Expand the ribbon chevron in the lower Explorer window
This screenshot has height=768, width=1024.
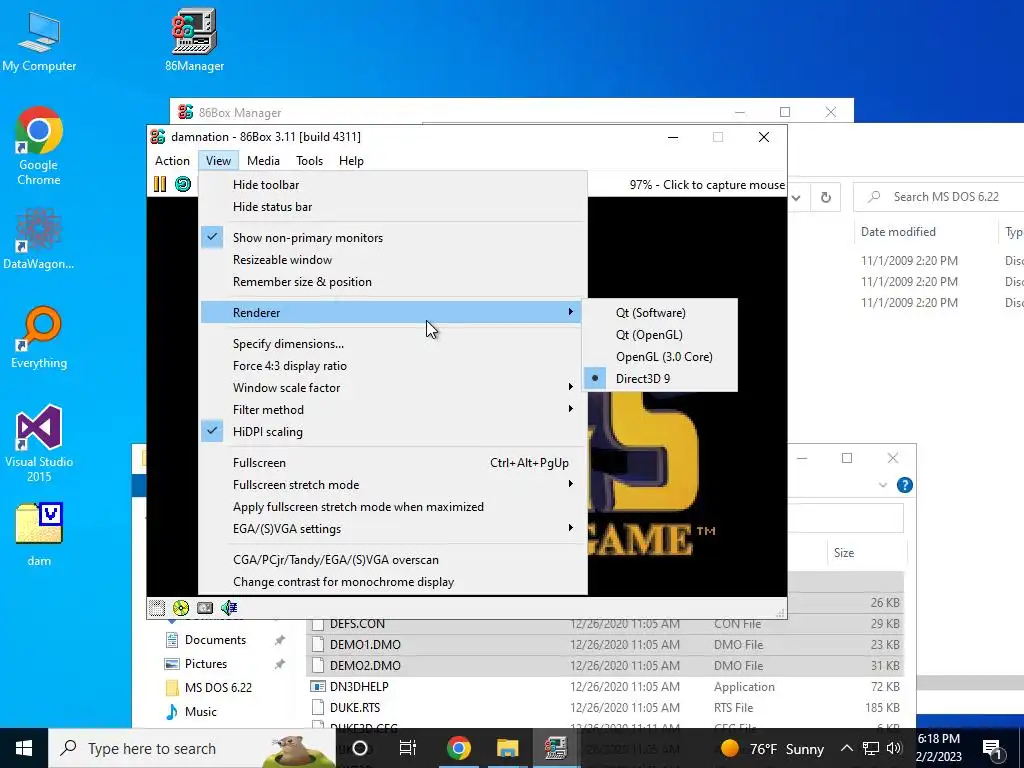click(x=883, y=485)
